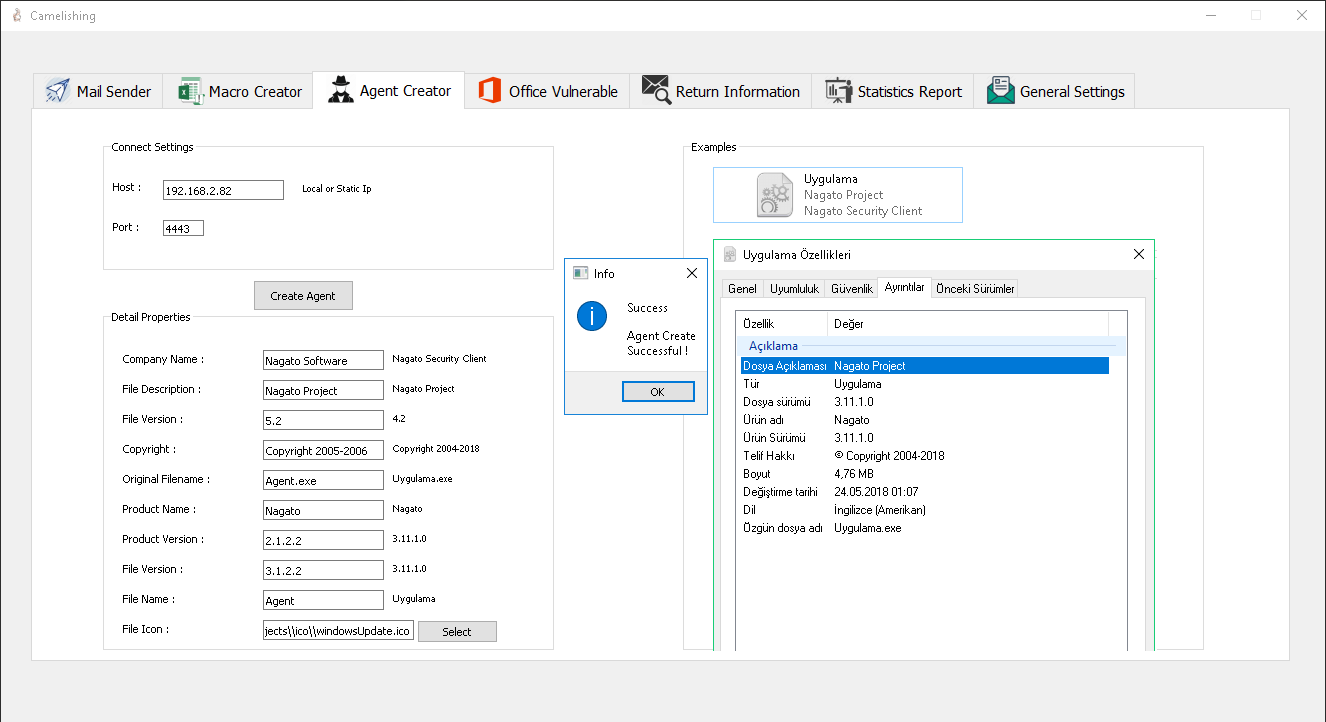
Task: Edit the Company Name text field
Action: pyautogui.click(x=324, y=360)
